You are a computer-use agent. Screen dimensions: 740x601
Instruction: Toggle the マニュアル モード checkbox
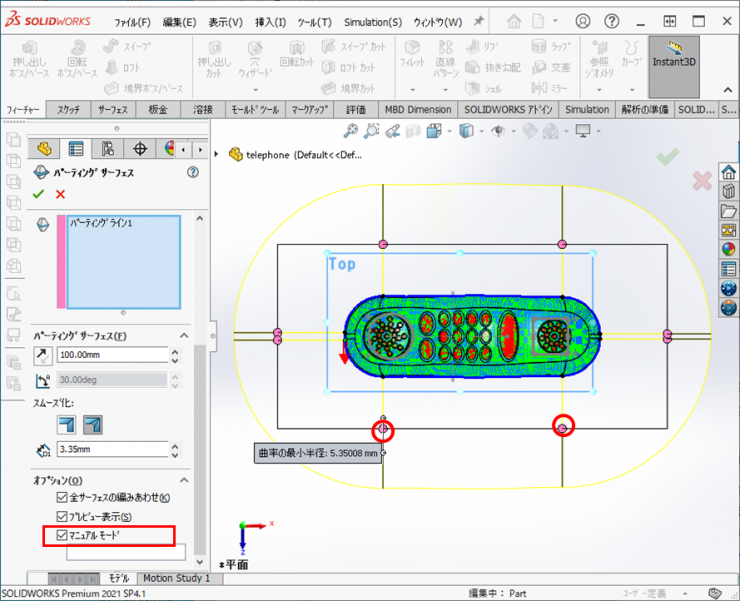point(60,535)
